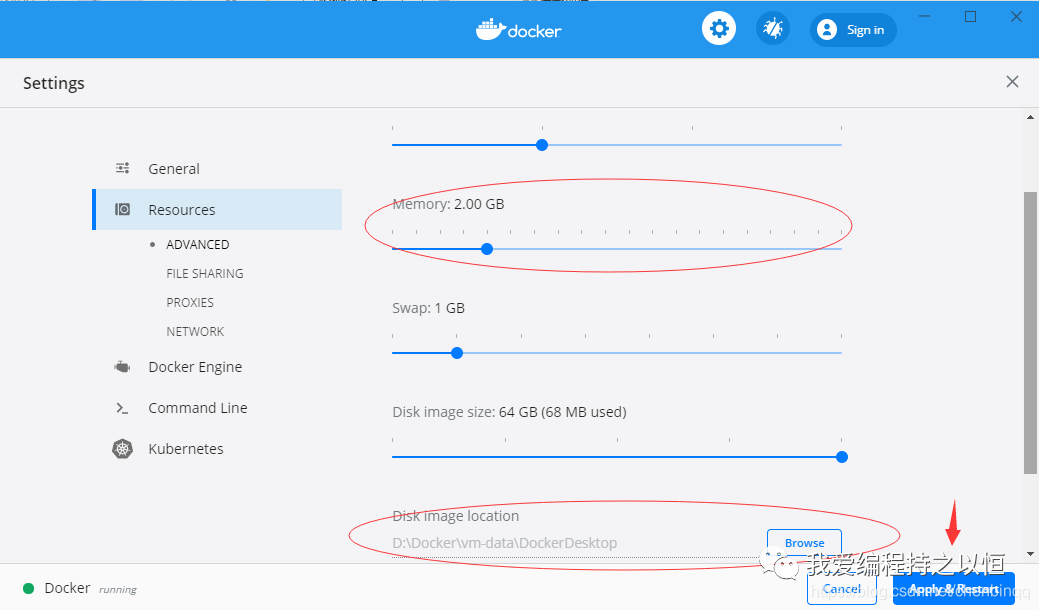Click the topmost slider's handle
Viewport: 1039px width, 610px height.
[542, 145]
